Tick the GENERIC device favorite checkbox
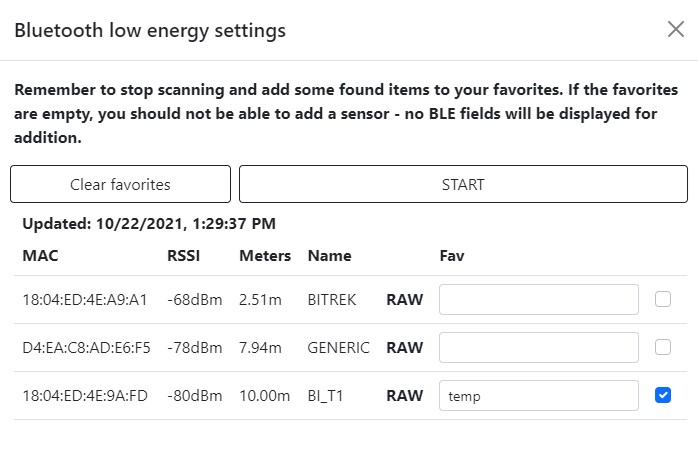Image resolution: width=698 pixels, height=451 pixels. click(662, 348)
